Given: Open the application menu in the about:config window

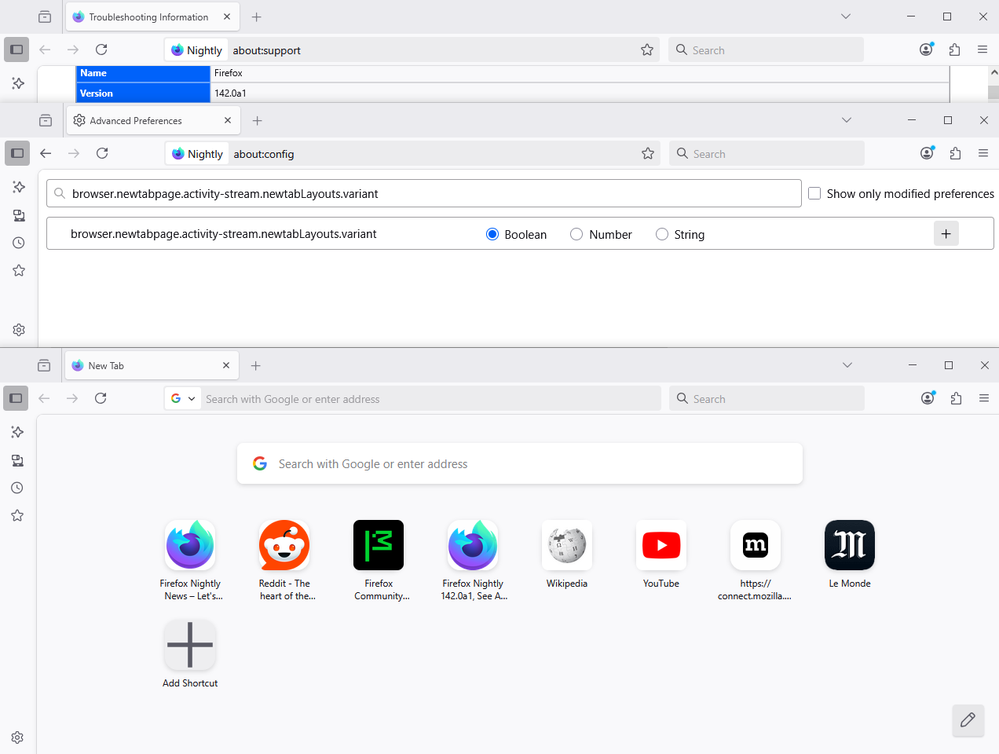Looking at the screenshot, I should [x=983, y=154].
